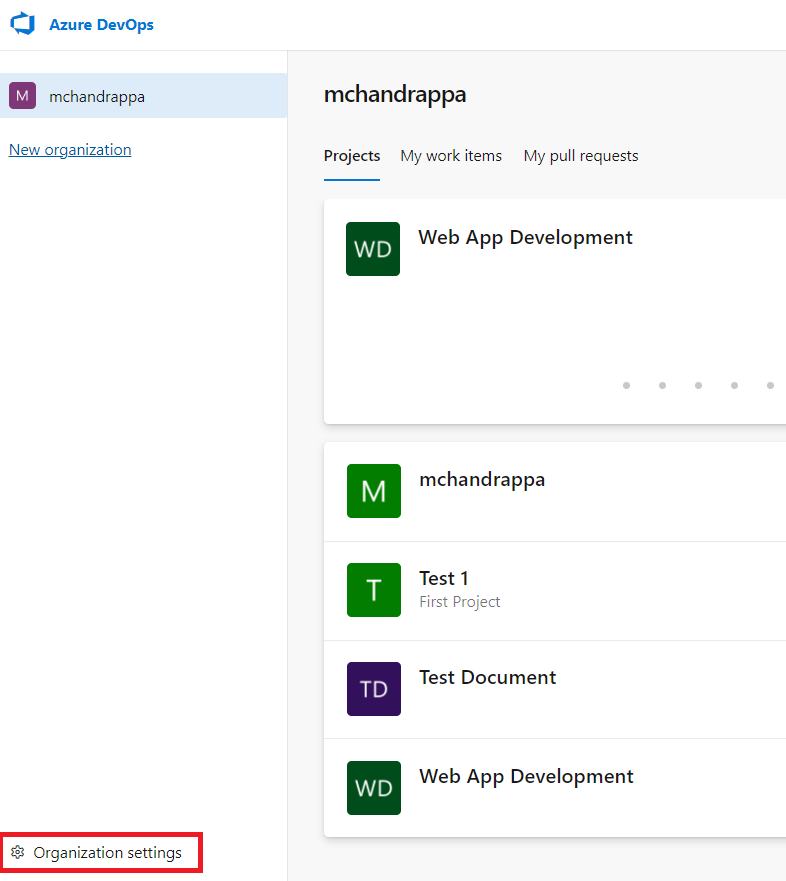Open the Azure DevOps home link
The width and height of the screenshot is (786, 881).
(101, 25)
